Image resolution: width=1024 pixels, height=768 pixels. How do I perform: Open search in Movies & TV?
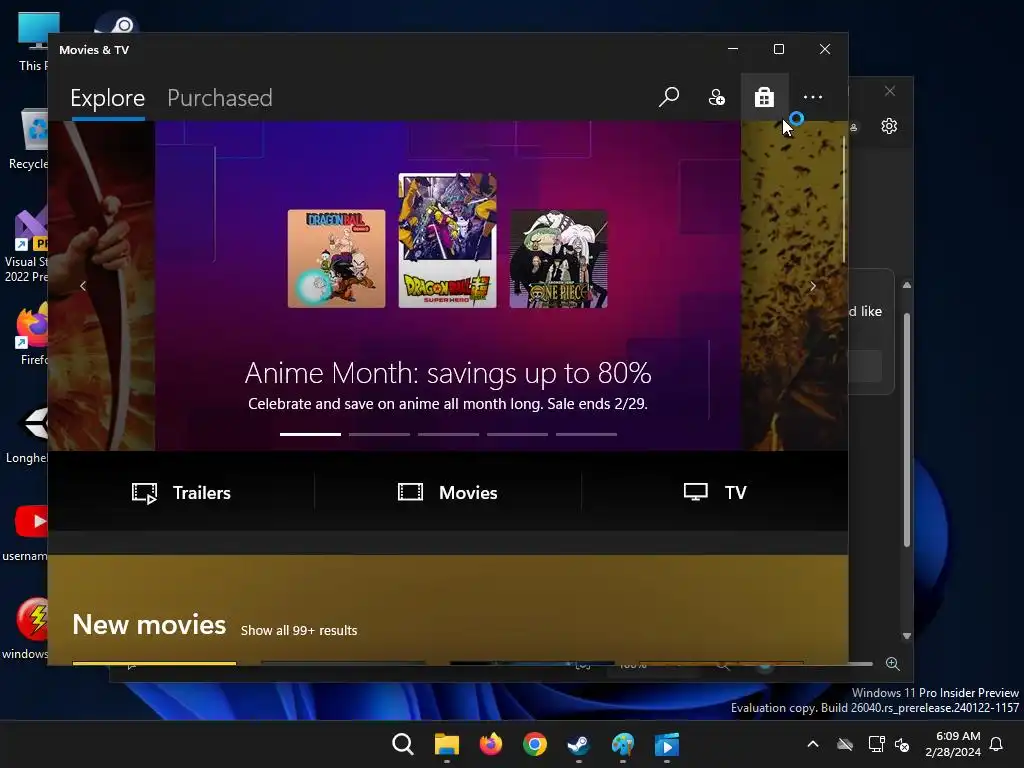coord(669,97)
